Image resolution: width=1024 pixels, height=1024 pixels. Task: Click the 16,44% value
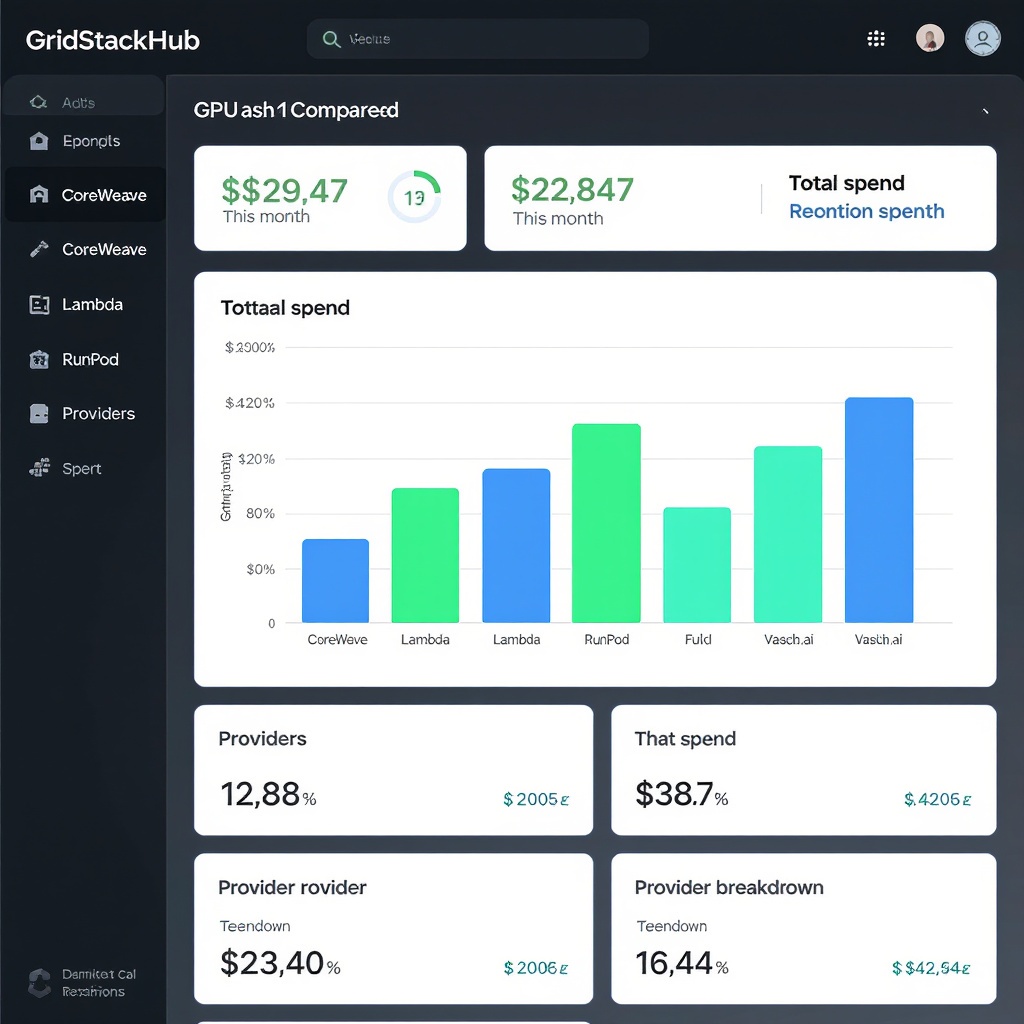tap(681, 963)
